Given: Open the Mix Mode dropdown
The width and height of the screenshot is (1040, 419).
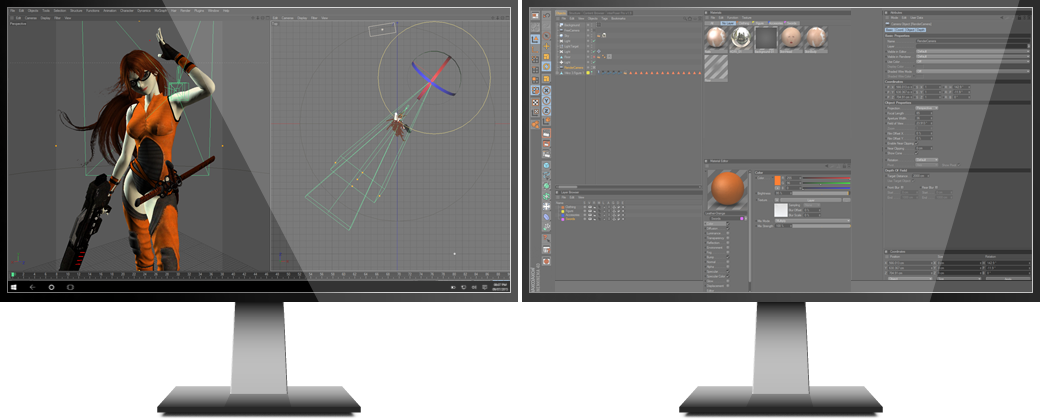Looking at the screenshot, I should coord(812,221).
